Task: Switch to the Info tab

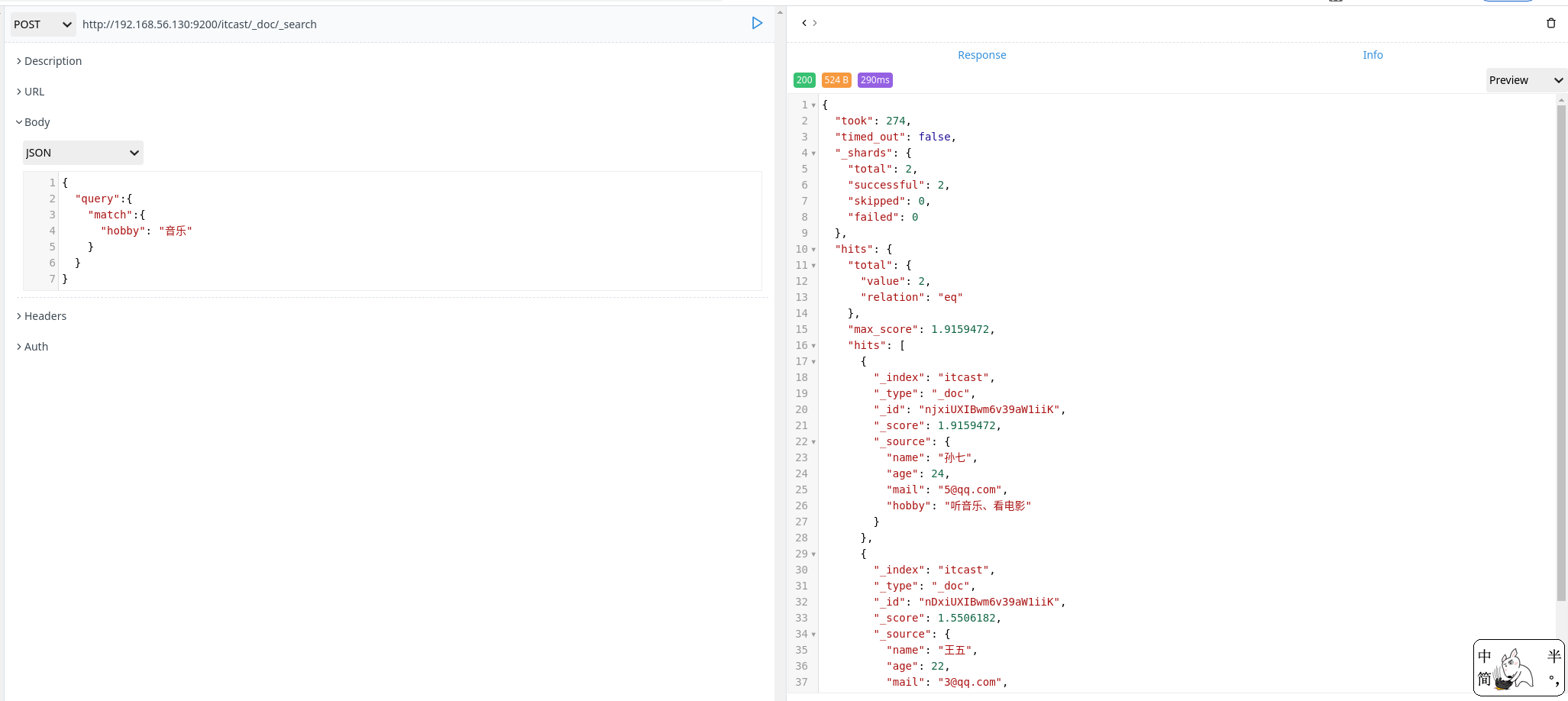Action: click(1372, 54)
